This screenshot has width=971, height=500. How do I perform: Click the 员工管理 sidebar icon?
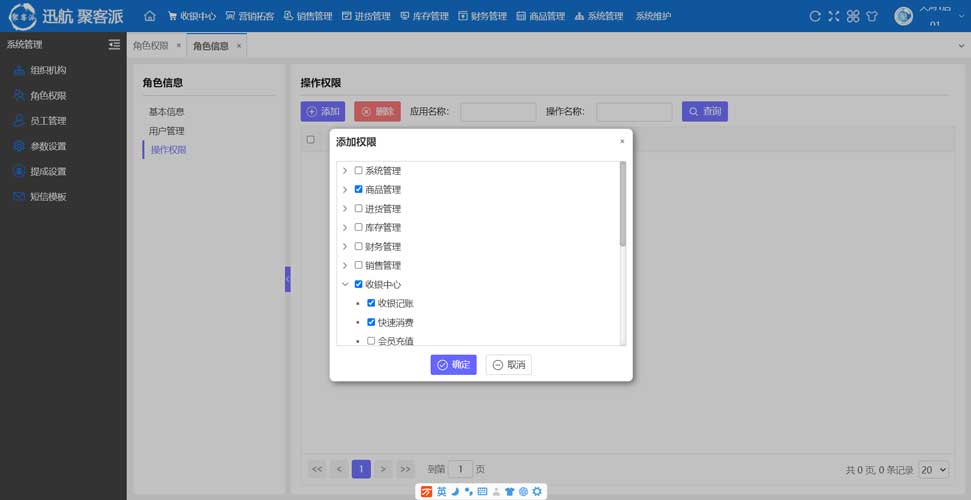coord(19,121)
